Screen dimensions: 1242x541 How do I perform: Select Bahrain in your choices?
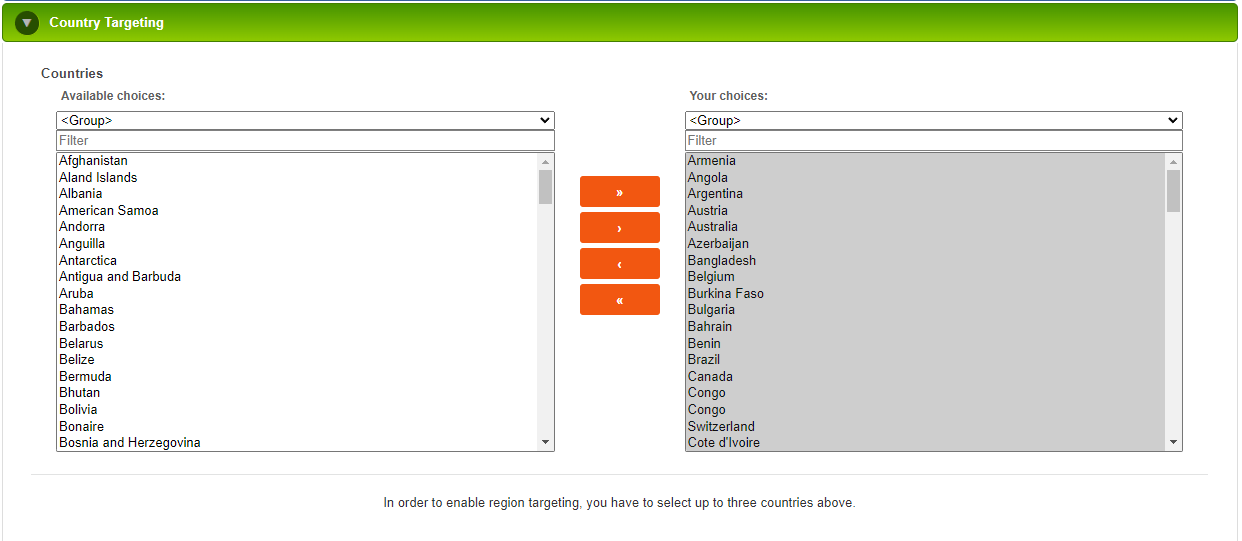click(926, 327)
